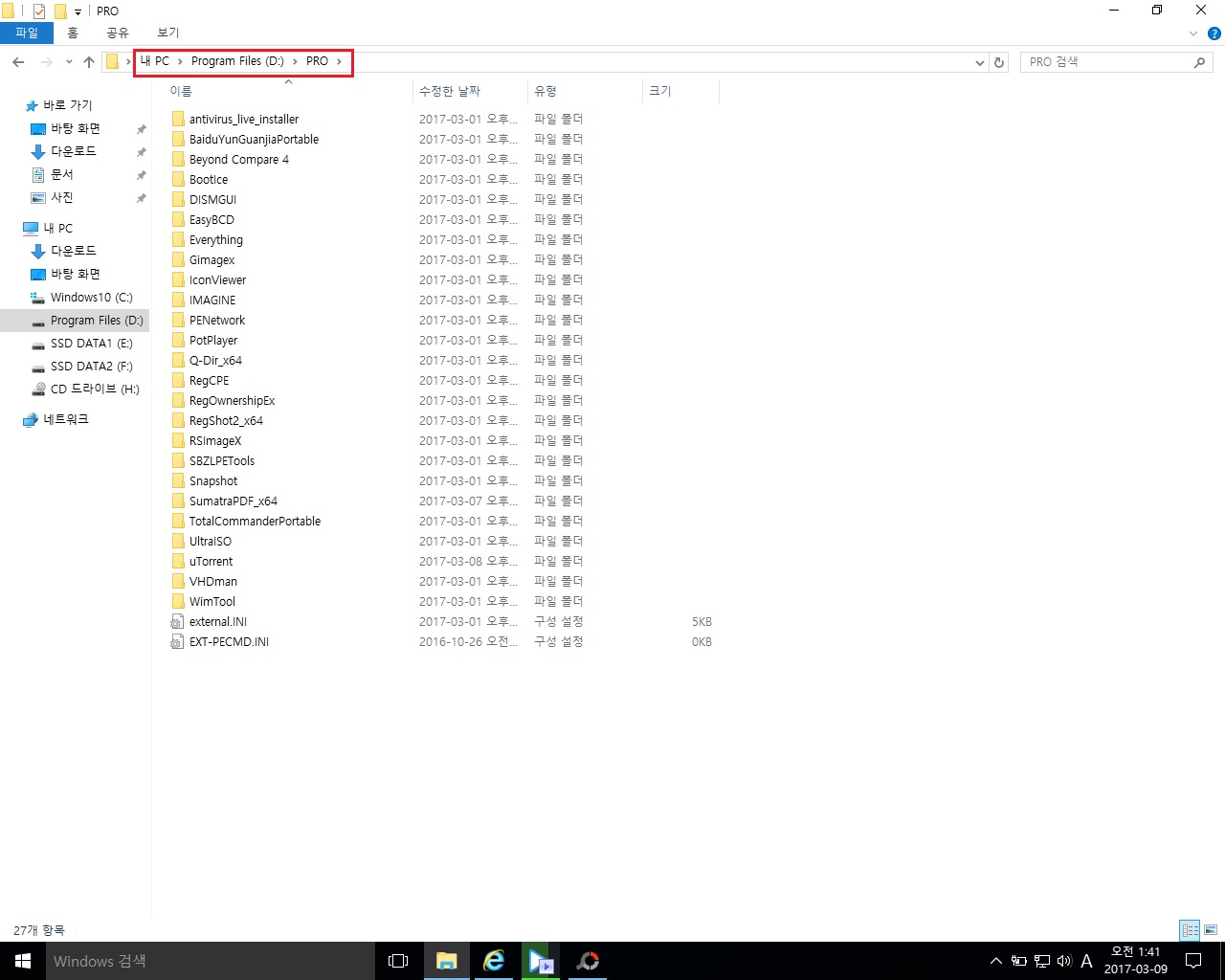Select the uTorrent folder name
Viewport: 1225px width, 980px height.
pos(212,562)
